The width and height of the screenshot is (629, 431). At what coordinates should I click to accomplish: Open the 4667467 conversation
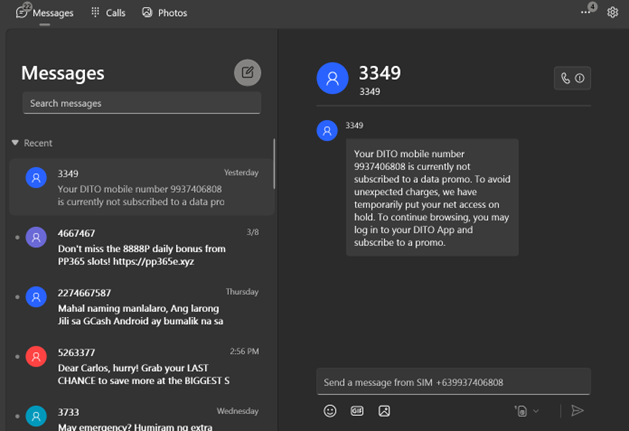pos(142,247)
